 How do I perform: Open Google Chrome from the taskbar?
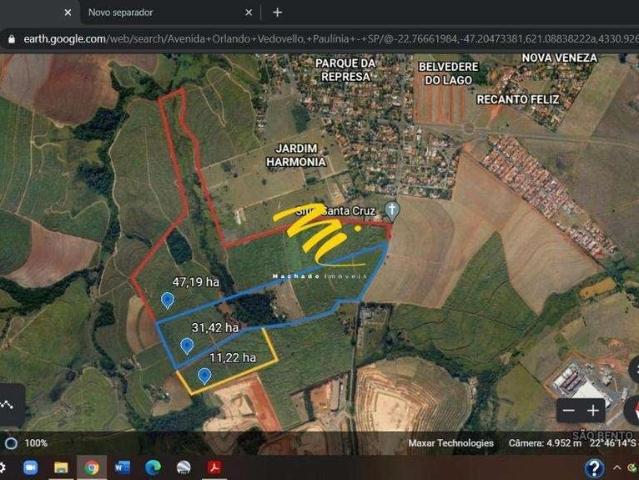91,467
